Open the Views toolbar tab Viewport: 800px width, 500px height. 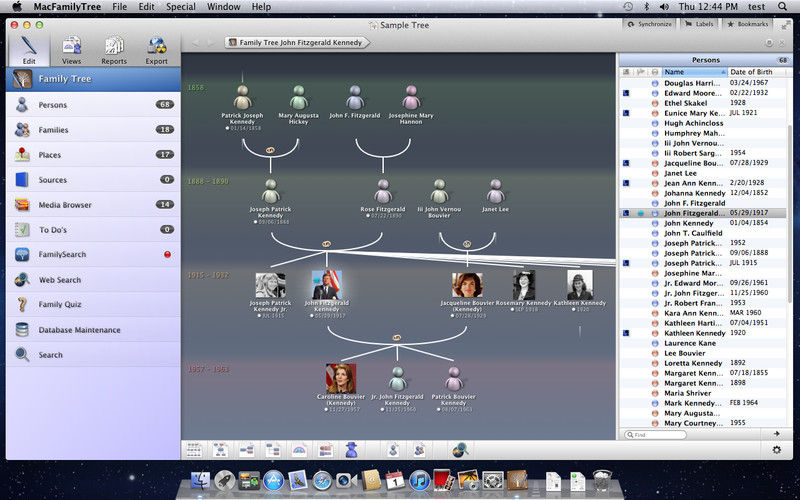coord(71,50)
